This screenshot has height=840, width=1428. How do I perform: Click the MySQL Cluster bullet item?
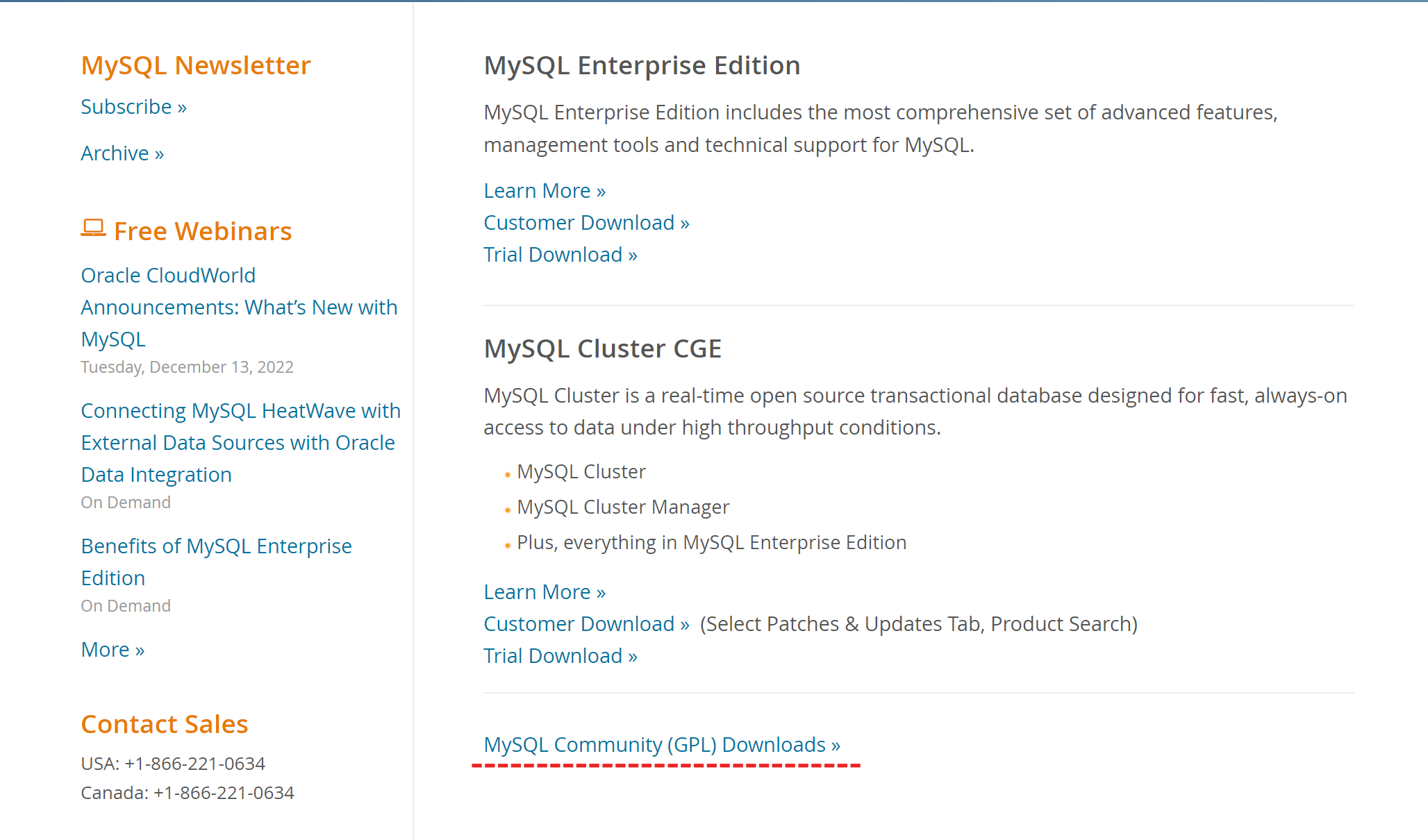[581, 472]
